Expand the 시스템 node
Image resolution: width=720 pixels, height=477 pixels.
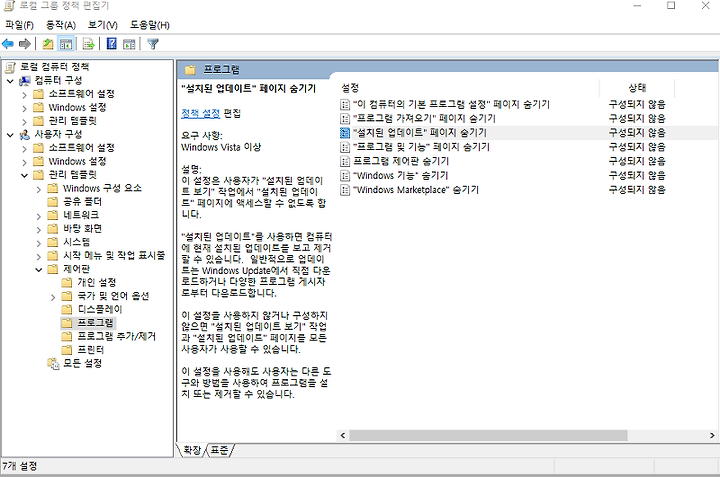(x=39, y=243)
